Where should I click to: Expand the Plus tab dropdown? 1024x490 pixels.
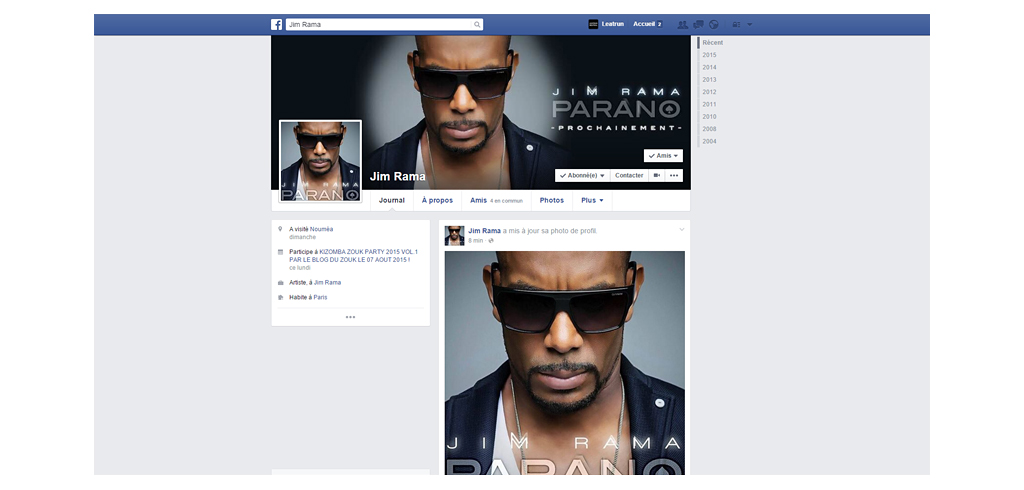(x=592, y=200)
